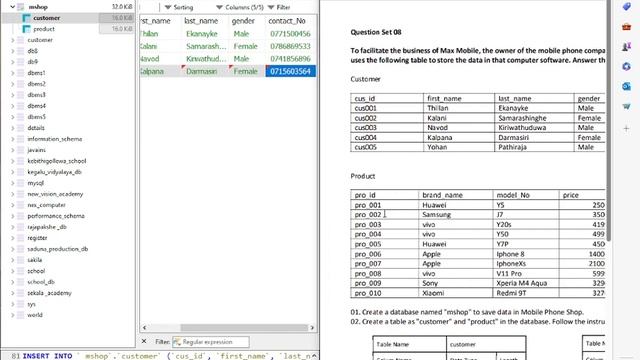Screen dimensions: 640x360
Task: Click the Darmasiri last_name grid cell
Action: 204,71
